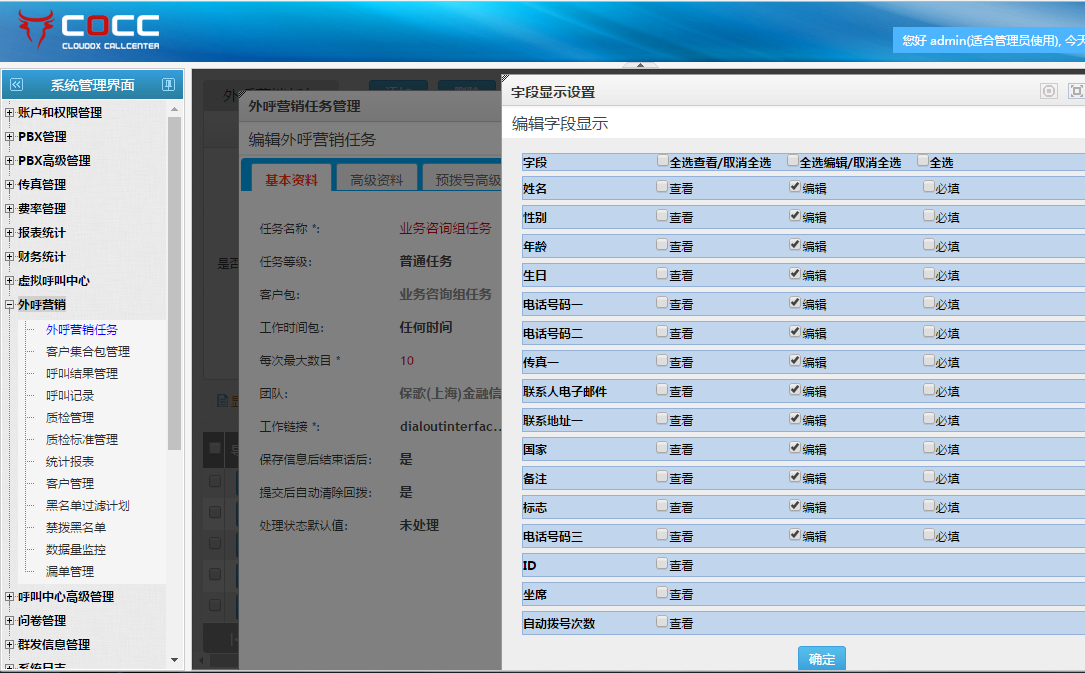Uncheck 编辑 checkbox for 姓名 field
This screenshot has width=1085, height=673.
[795, 187]
